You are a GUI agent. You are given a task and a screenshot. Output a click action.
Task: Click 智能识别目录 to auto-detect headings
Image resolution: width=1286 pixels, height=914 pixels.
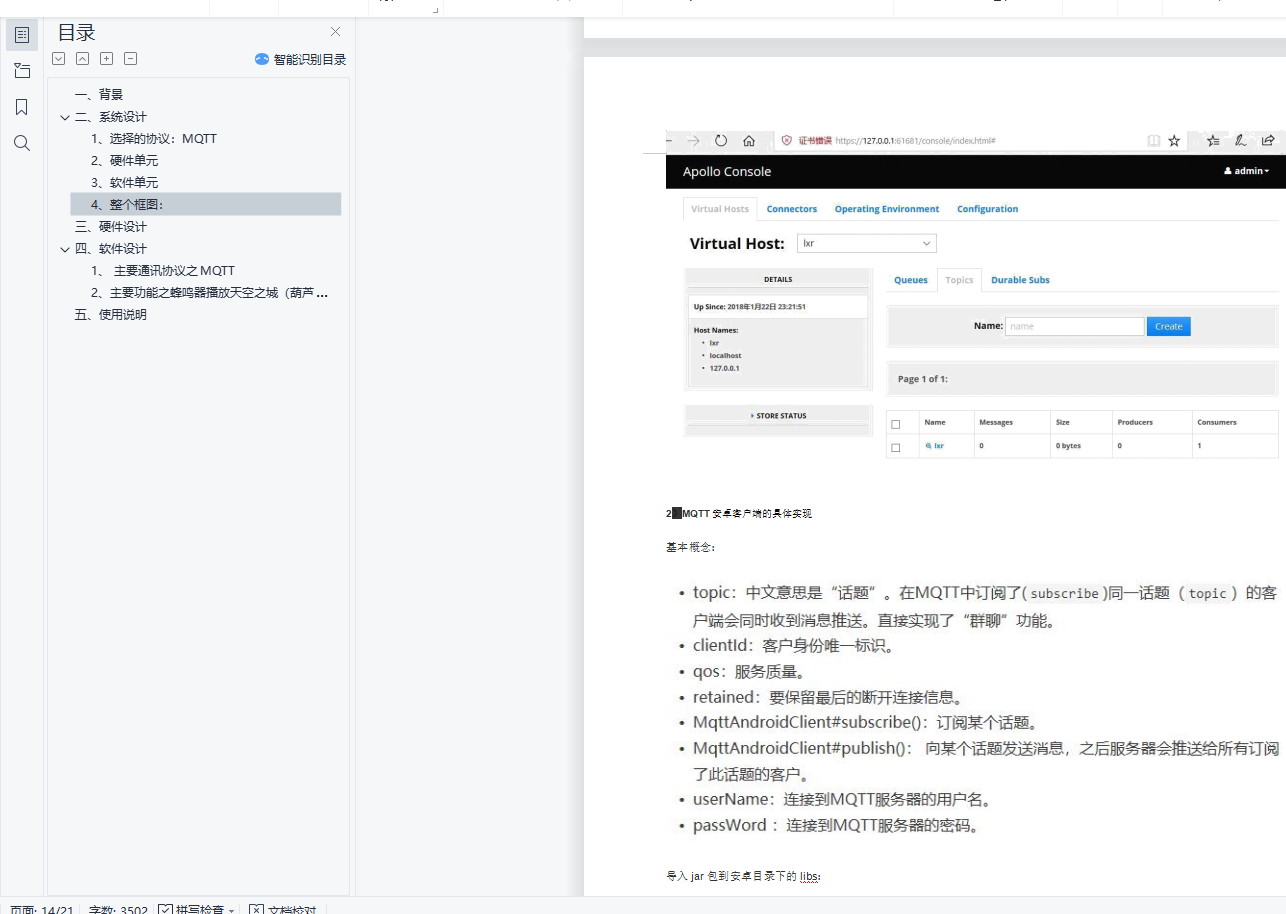(x=300, y=59)
